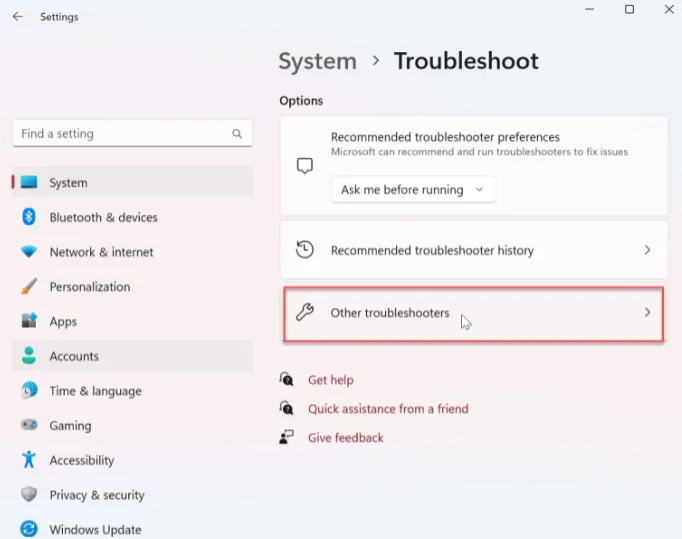Click the Bluetooth & devices icon
This screenshot has width=682, height=539.
29,217
